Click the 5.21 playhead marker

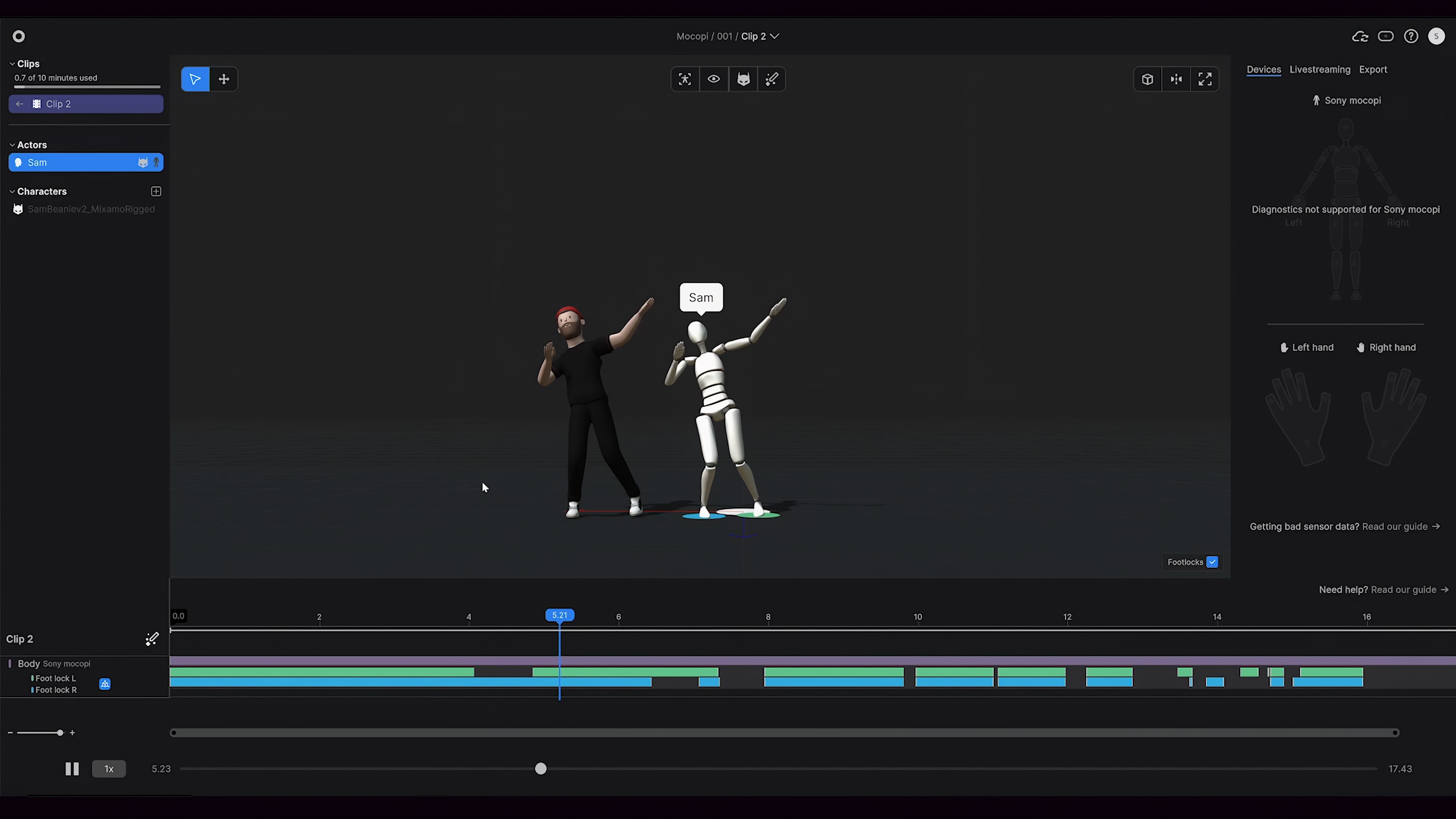(560, 615)
